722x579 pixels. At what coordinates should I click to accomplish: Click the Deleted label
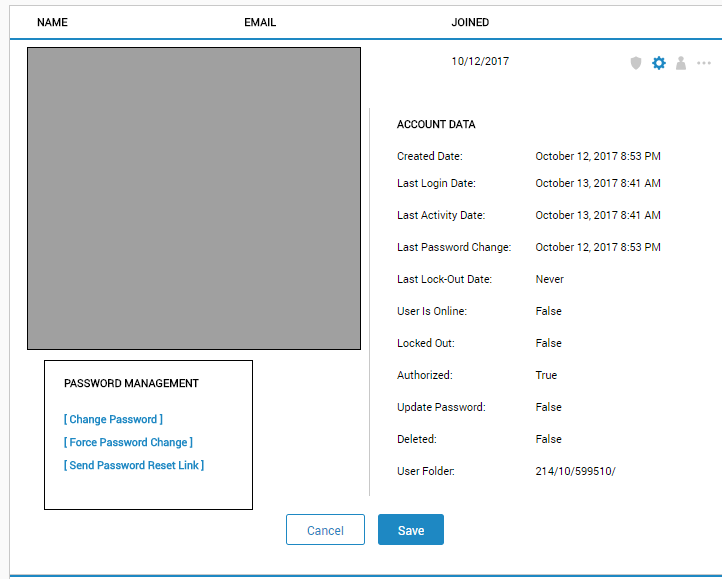pyautogui.click(x=417, y=439)
